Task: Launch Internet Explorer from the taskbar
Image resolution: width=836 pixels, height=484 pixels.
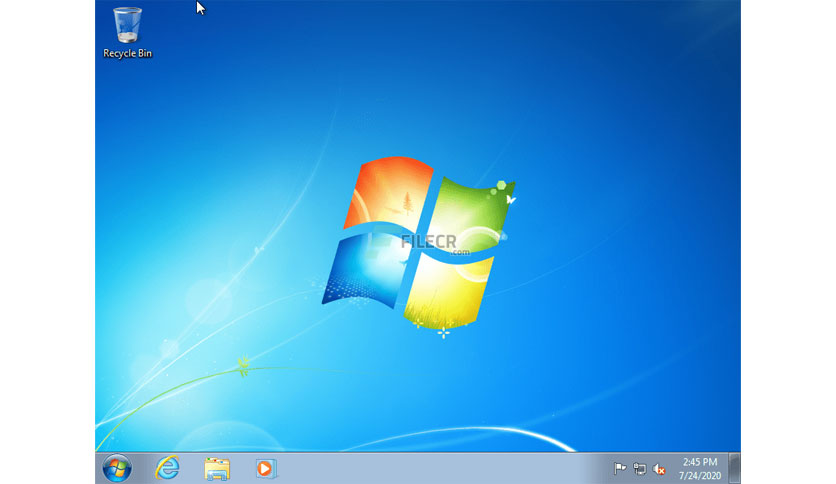Action: (167, 468)
